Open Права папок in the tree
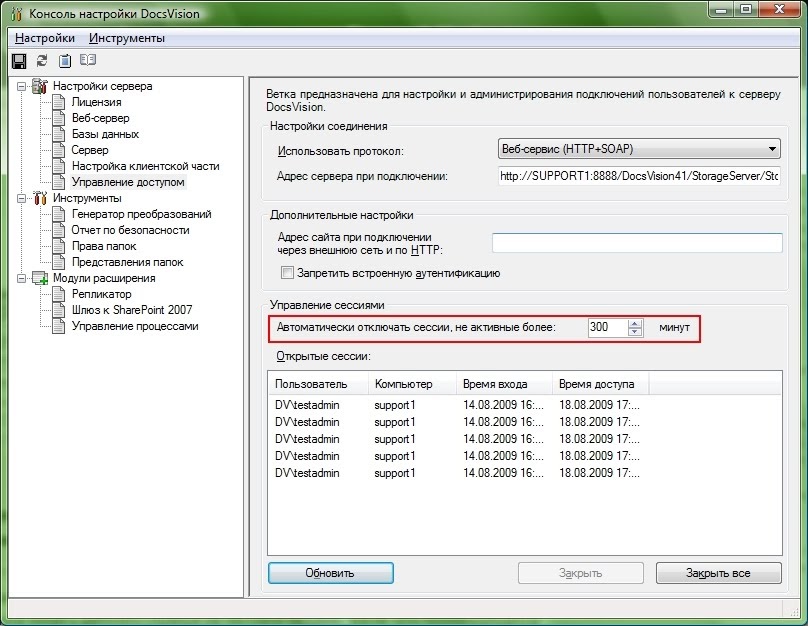The width and height of the screenshot is (808, 626). click(104, 246)
